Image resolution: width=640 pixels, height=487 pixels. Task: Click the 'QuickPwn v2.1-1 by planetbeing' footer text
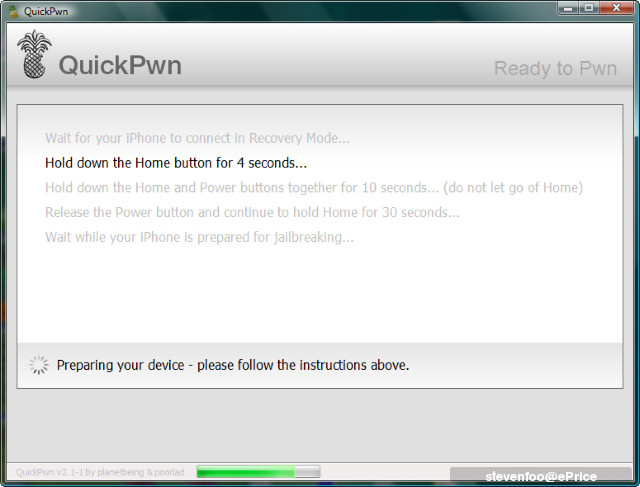[100, 472]
